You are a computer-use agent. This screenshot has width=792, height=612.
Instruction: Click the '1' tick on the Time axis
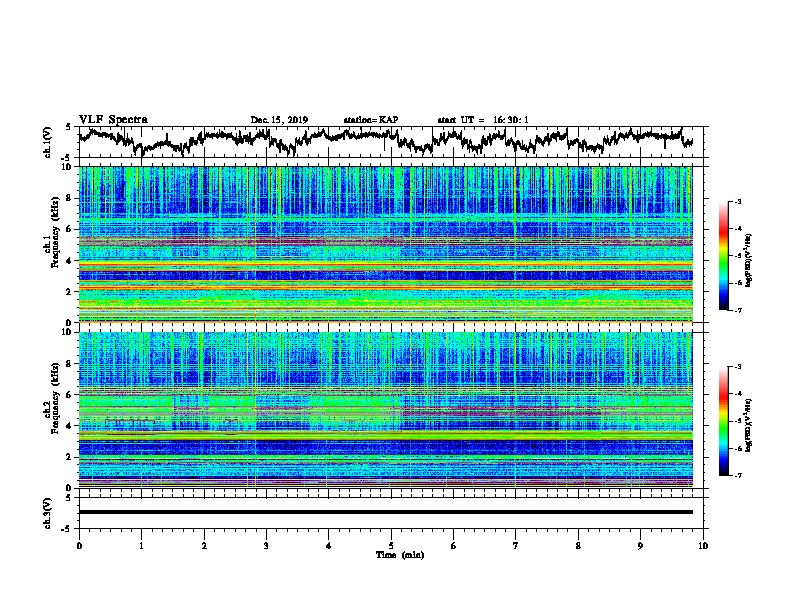[x=141, y=546]
